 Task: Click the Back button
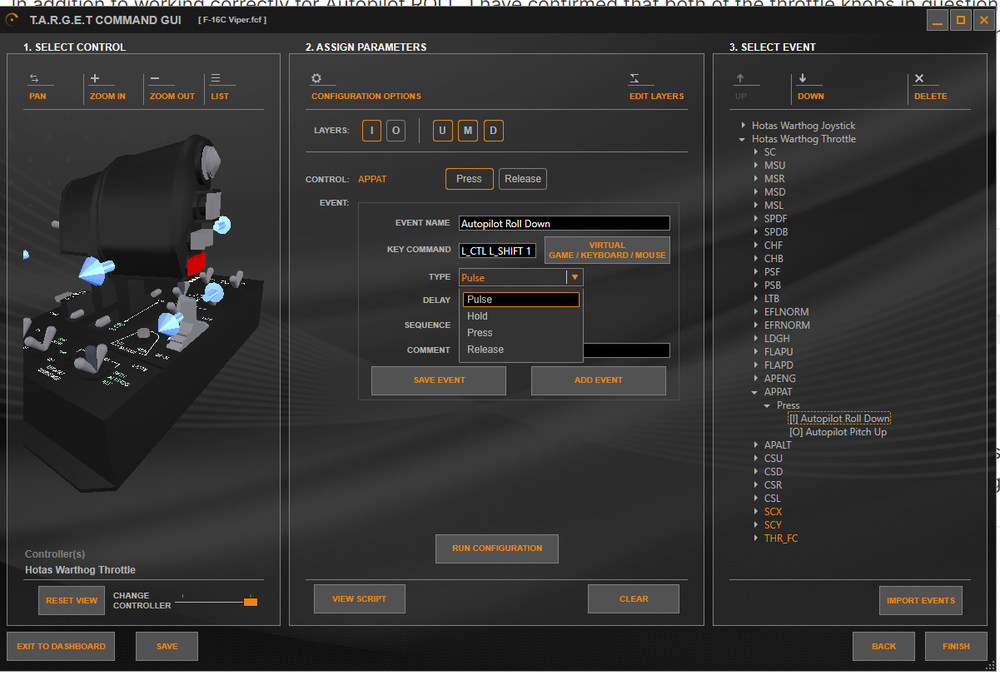tap(883, 647)
